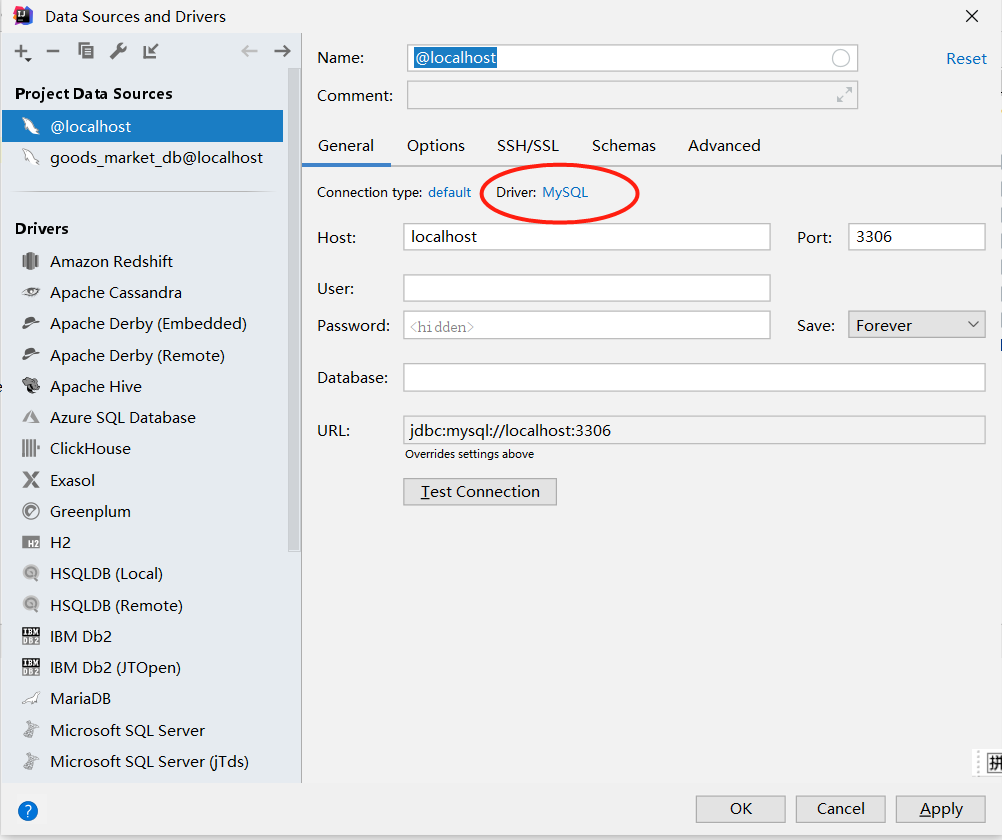Click the OK button
This screenshot has height=840, width=1002.
(741, 809)
